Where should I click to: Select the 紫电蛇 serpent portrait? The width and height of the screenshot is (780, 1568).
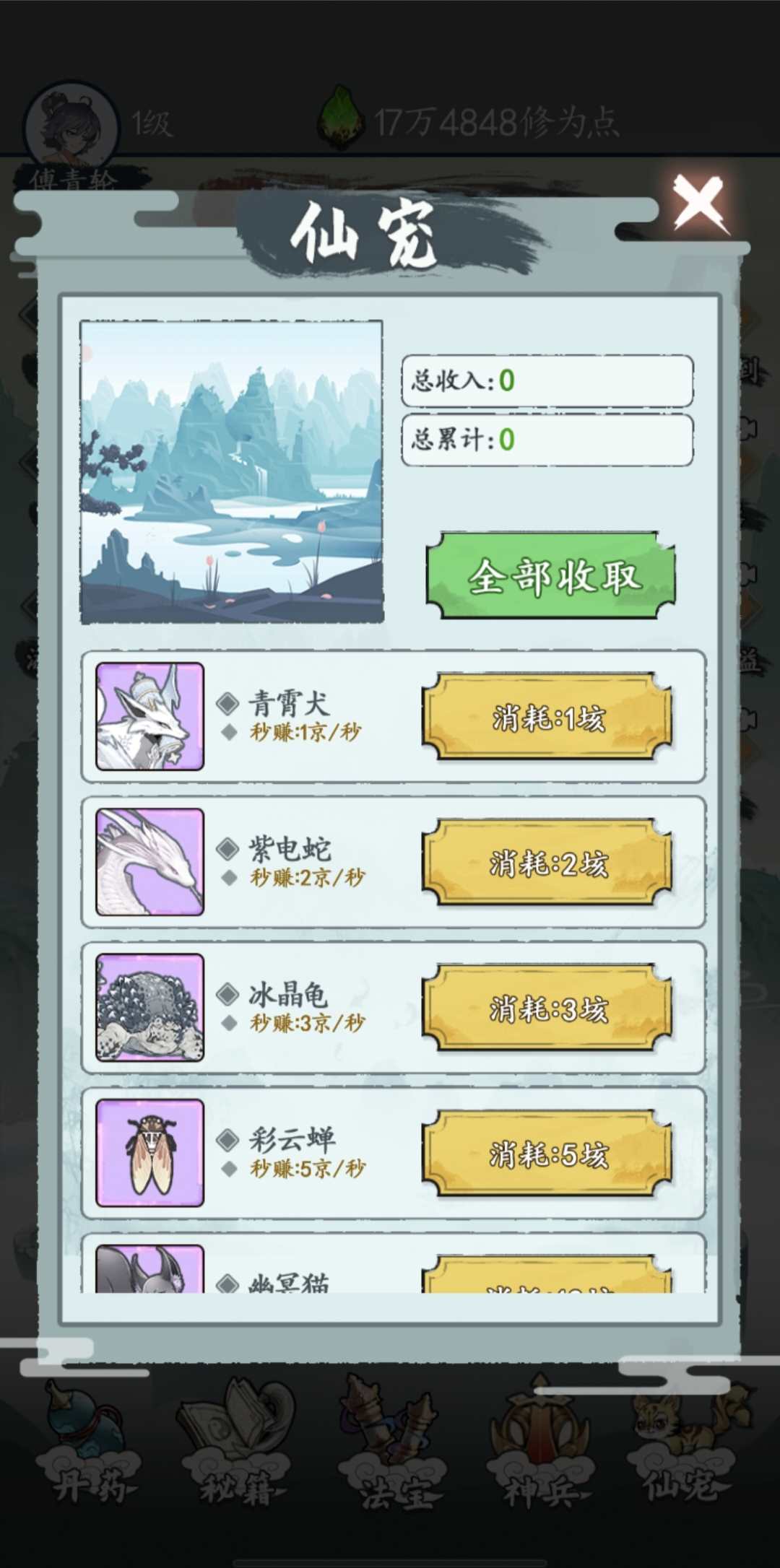pos(150,862)
